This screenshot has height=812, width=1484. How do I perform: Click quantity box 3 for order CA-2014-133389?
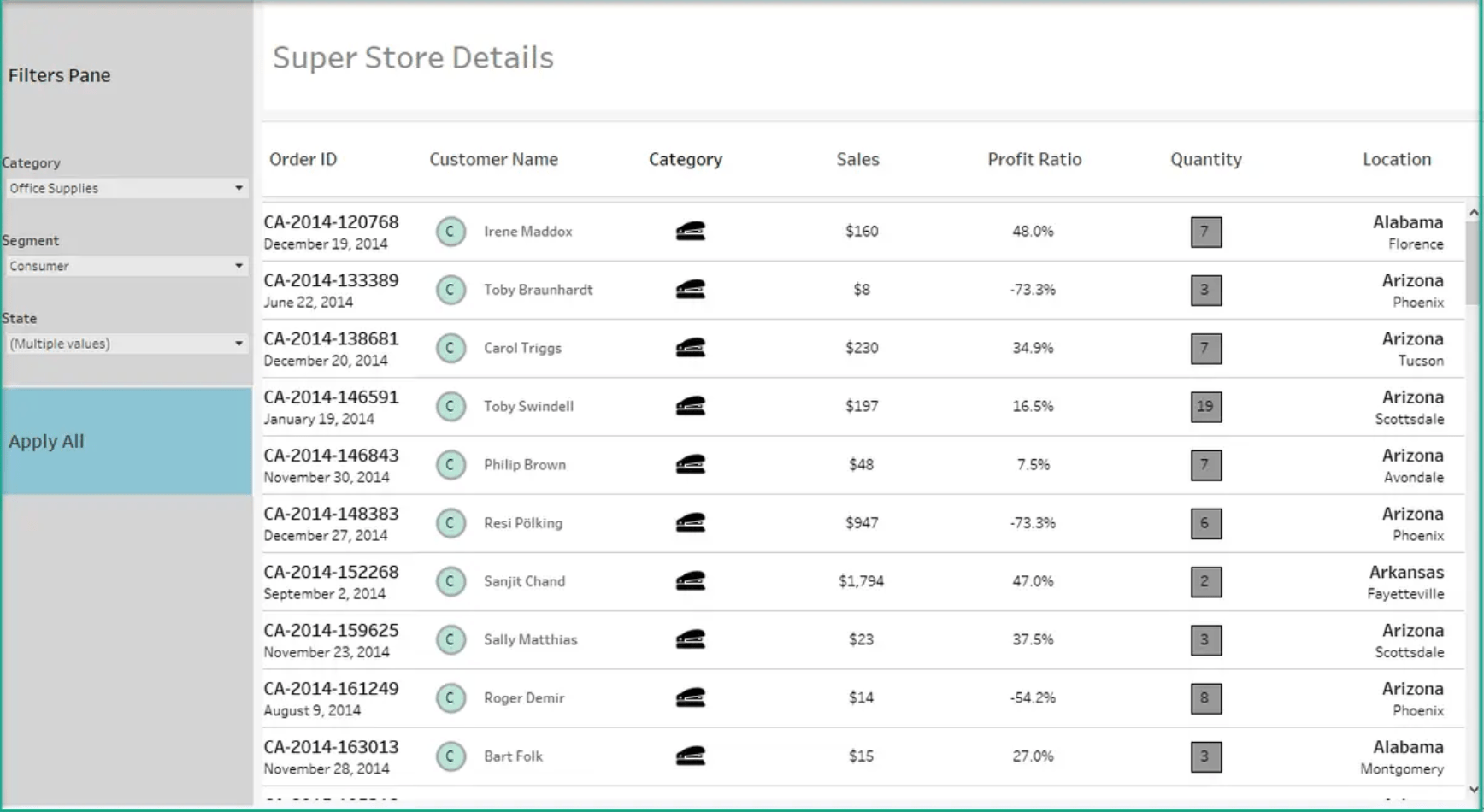coord(1206,290)
